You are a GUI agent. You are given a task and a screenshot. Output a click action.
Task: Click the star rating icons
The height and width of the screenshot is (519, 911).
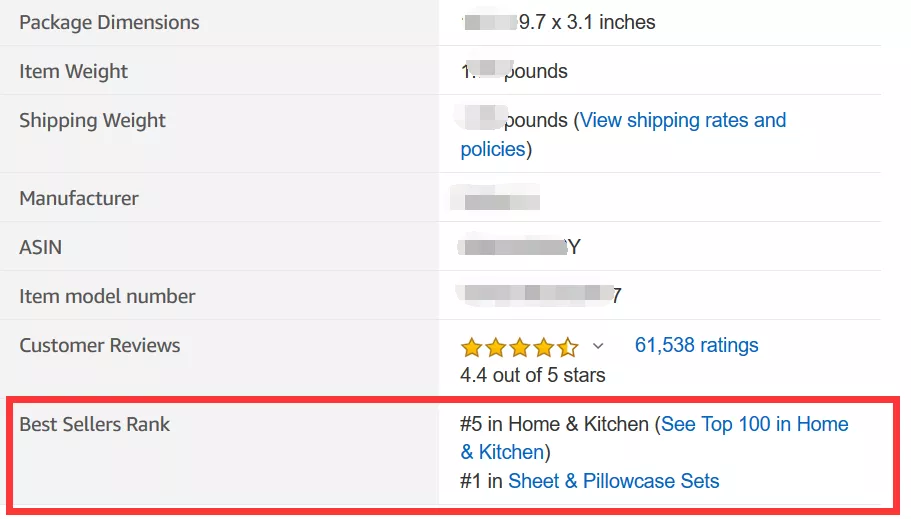click(519, 347)
